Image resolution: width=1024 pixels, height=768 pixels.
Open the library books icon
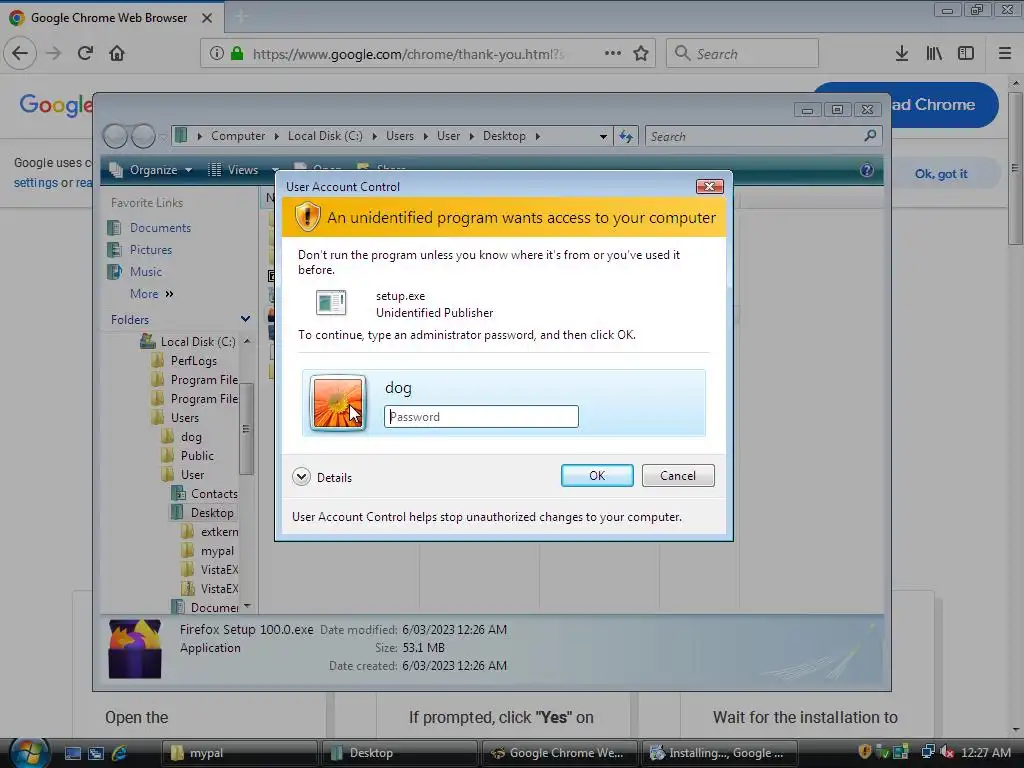934,53
